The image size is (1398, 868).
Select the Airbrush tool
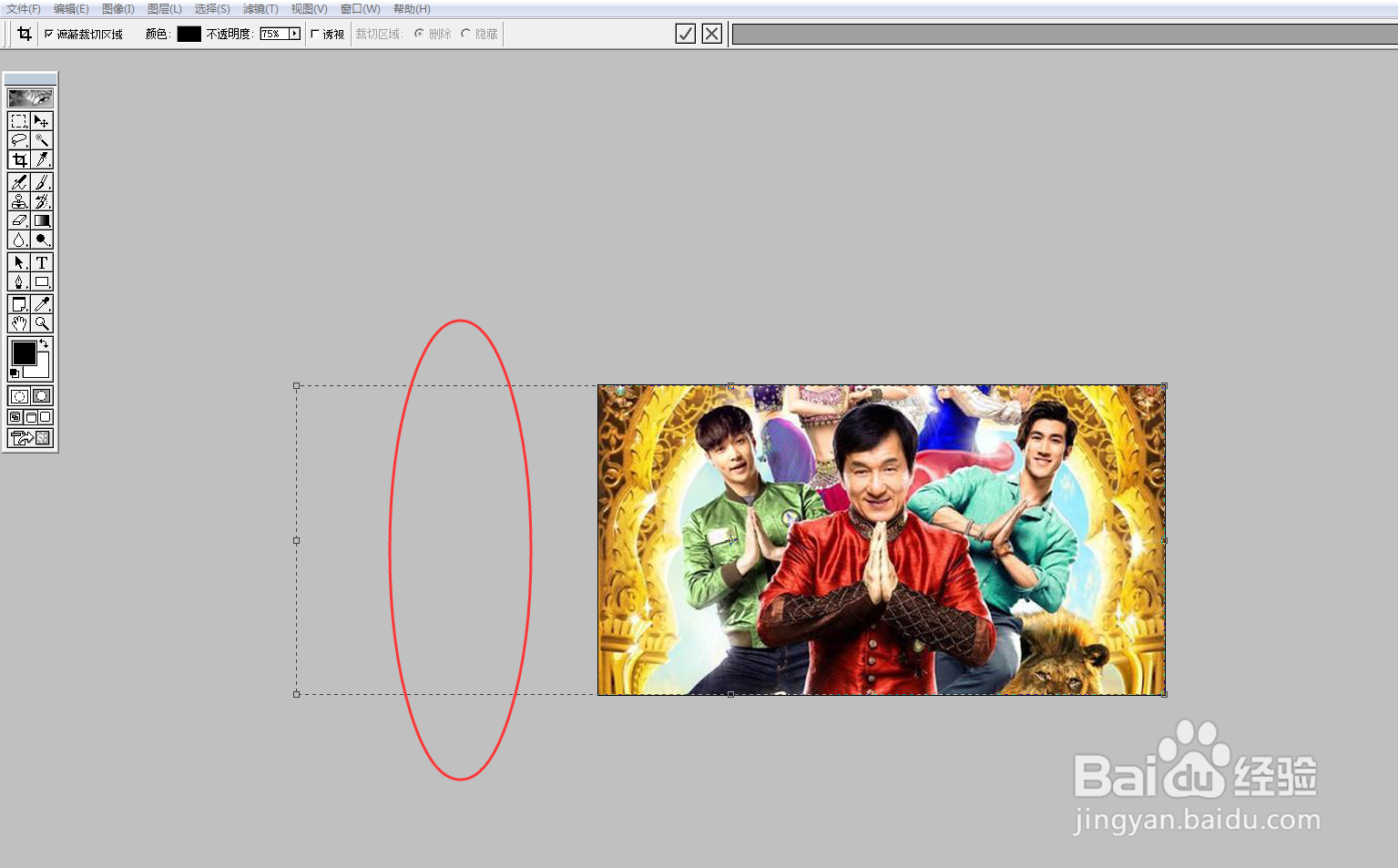[x=19, y=182]
